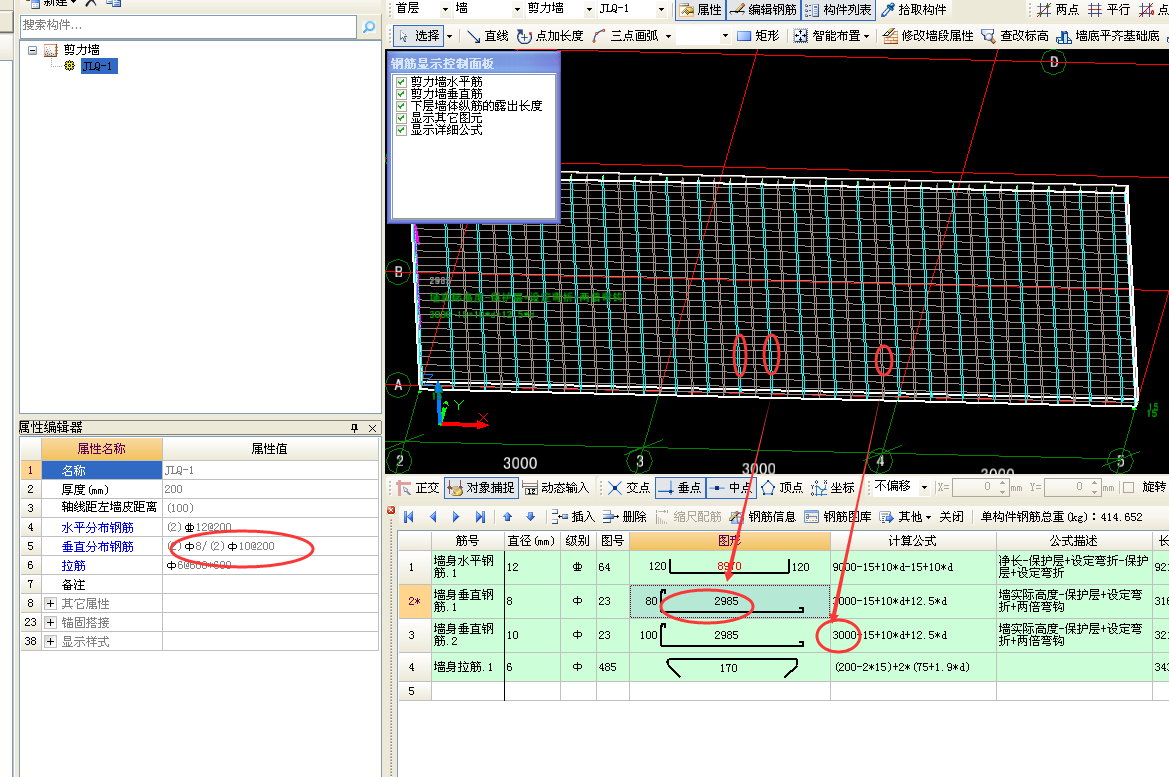Open the 构件列表 component list

tap(838, 10)
